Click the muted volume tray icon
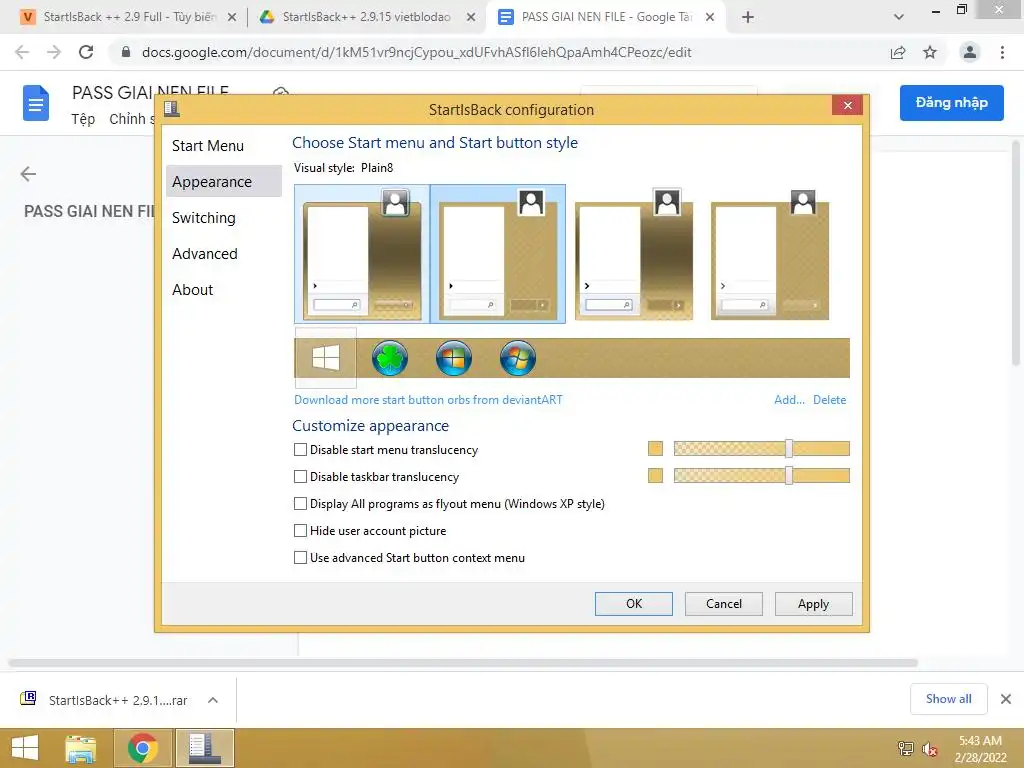Image resolution: width=1024 pixels, height=768 pixels. [930, 749]
